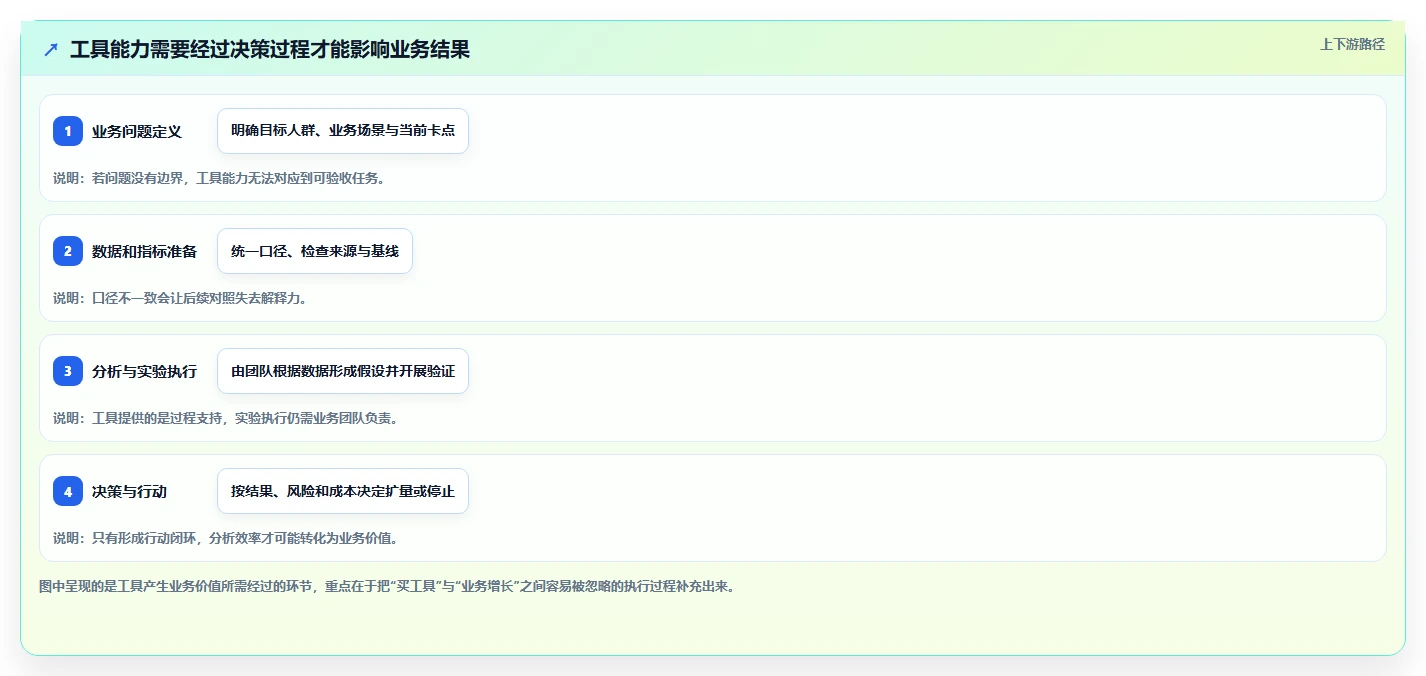Select the 数据和指标准备 step title
The image size is (1426, 676).
pos(144,252)
